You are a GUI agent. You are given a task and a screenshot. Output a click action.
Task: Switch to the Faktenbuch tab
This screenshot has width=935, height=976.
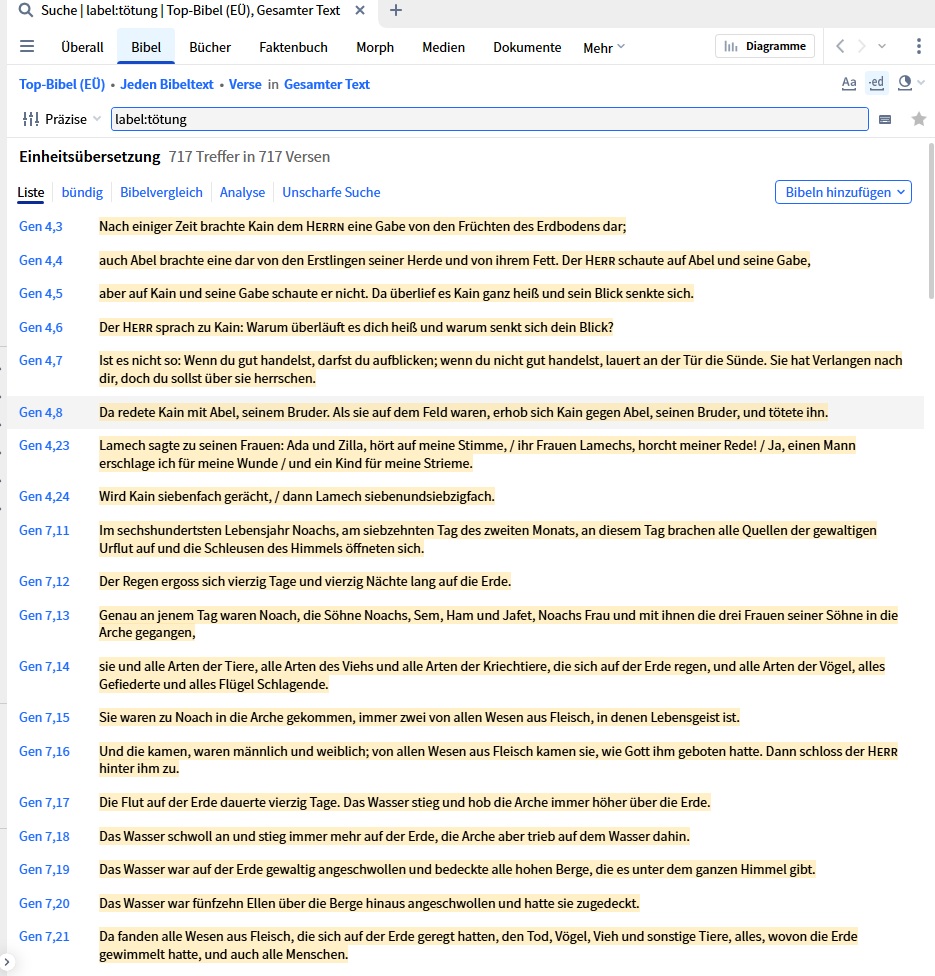293,47
